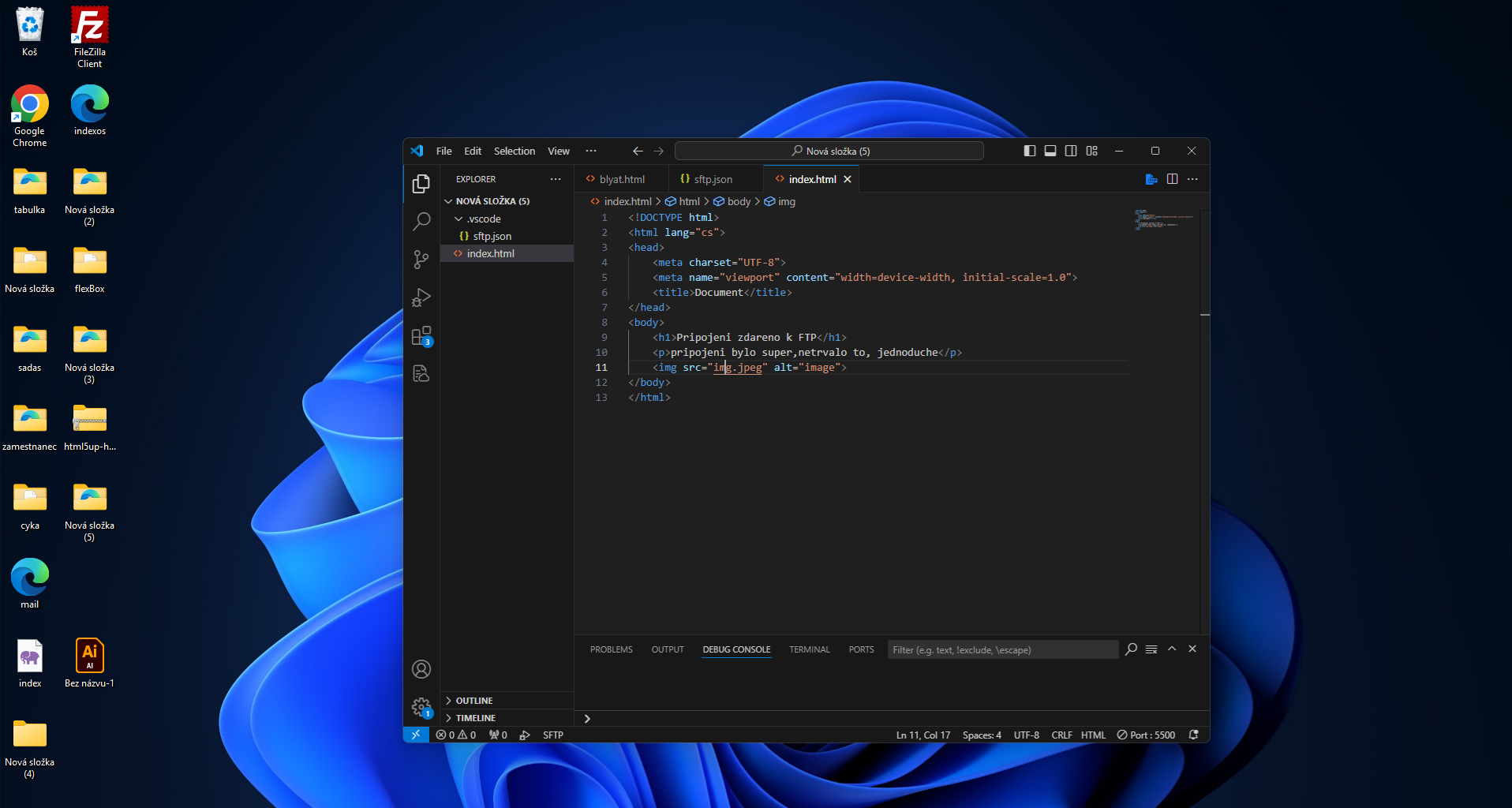Click the Go Back arrow in title bar
Image resolution: width=1512 pixels, height=808 pixels.
(638, 151)
